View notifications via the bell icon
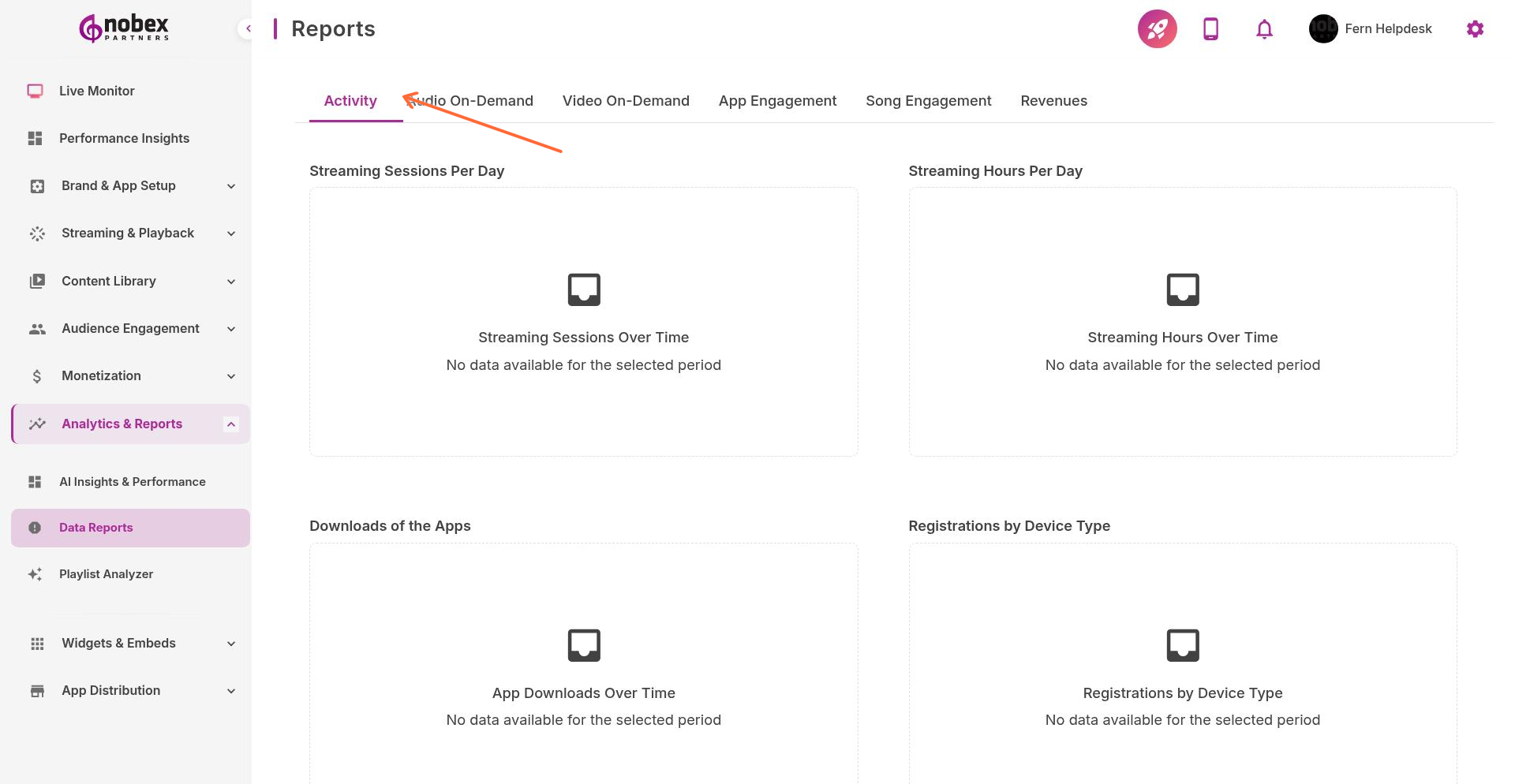This screenshot has height=784, width=1515. pyautogui.click(x=1263, y=28)
